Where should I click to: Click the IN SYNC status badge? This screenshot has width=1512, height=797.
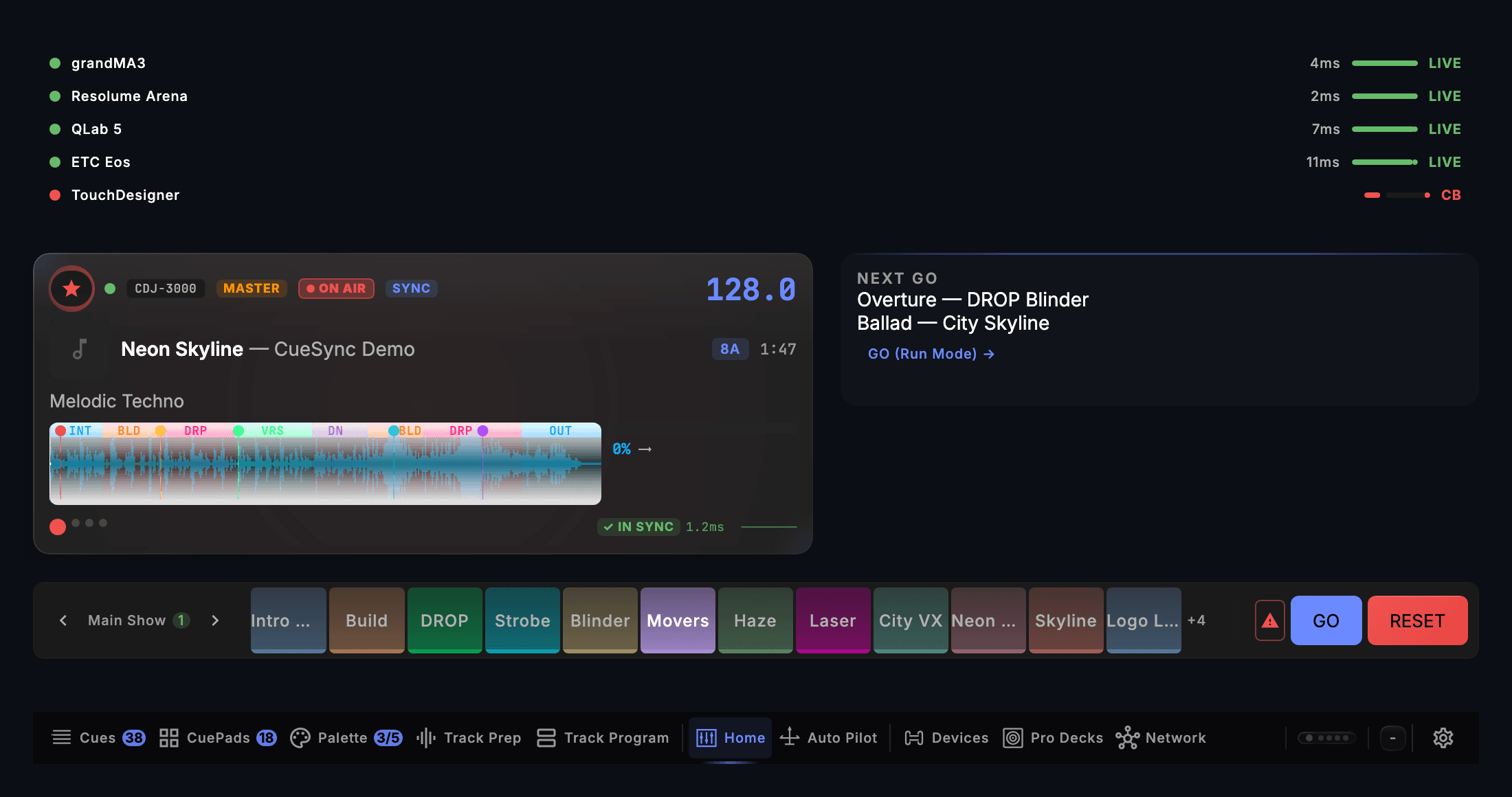[638, 527]
